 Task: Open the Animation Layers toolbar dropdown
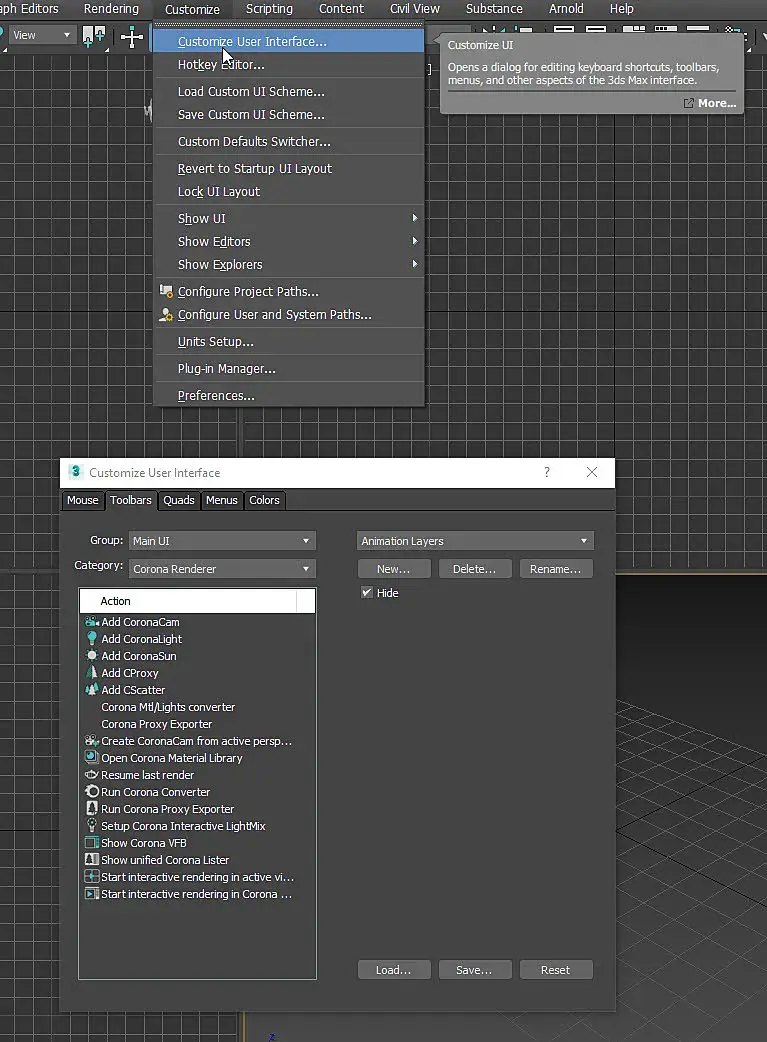[x=475, y=541]
